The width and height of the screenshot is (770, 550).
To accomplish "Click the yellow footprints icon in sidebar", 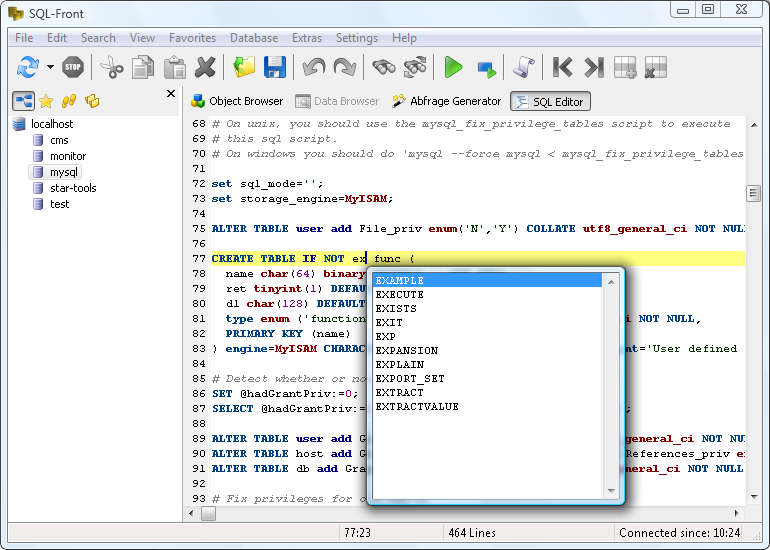I will tap(69, 101).
